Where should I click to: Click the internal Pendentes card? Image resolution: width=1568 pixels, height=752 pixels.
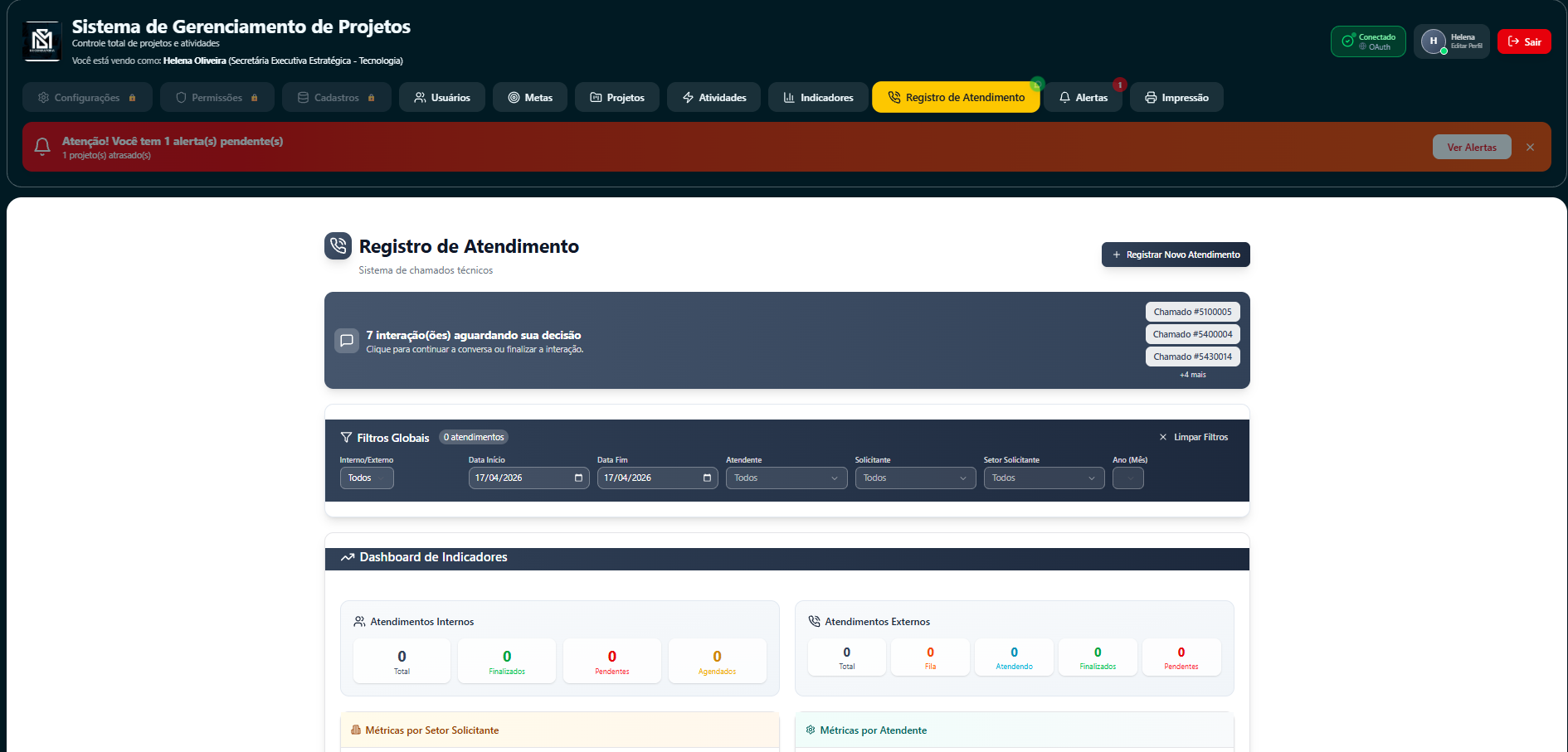612,661
